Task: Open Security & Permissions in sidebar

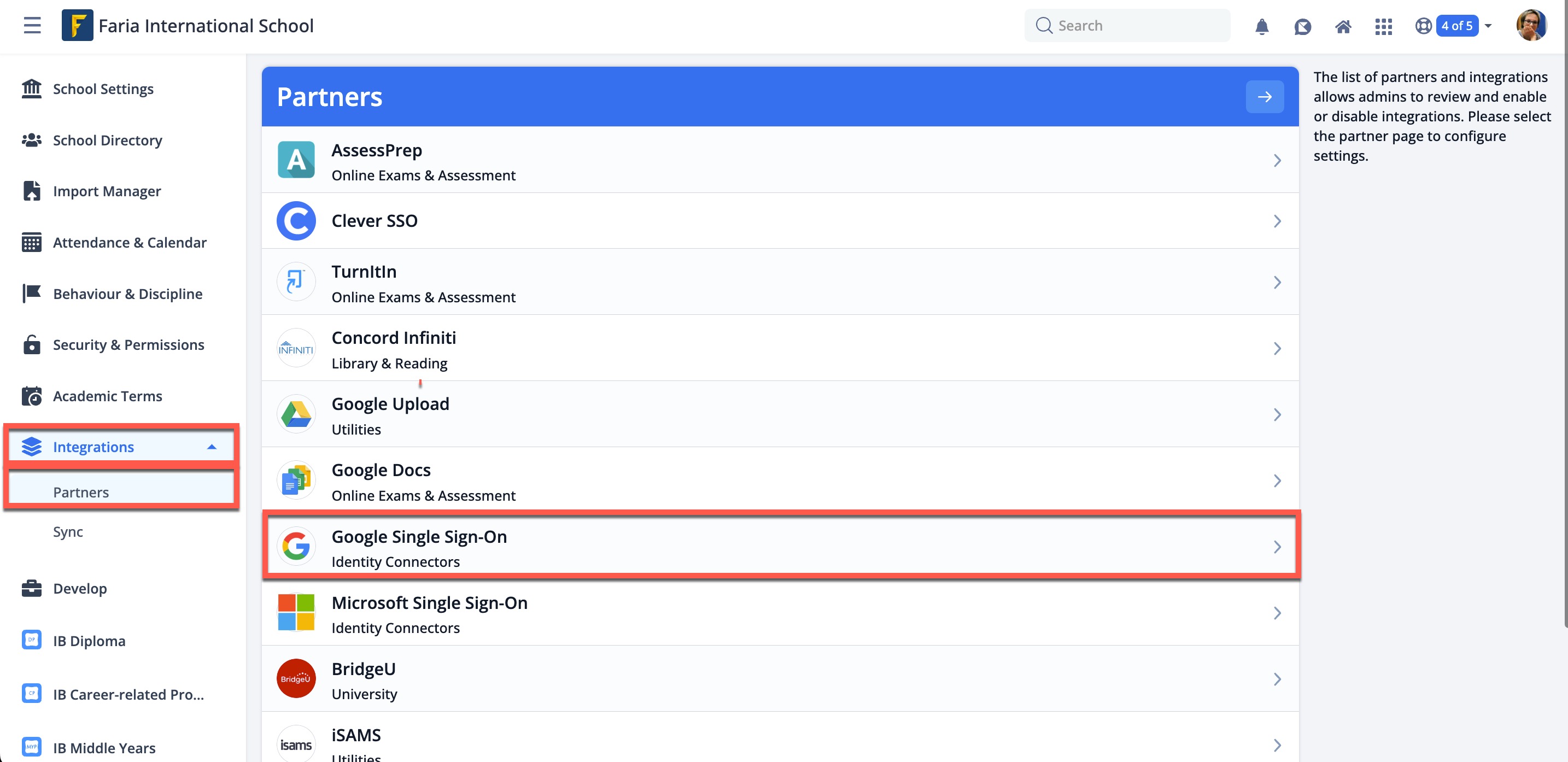Action: click(122, 344)
